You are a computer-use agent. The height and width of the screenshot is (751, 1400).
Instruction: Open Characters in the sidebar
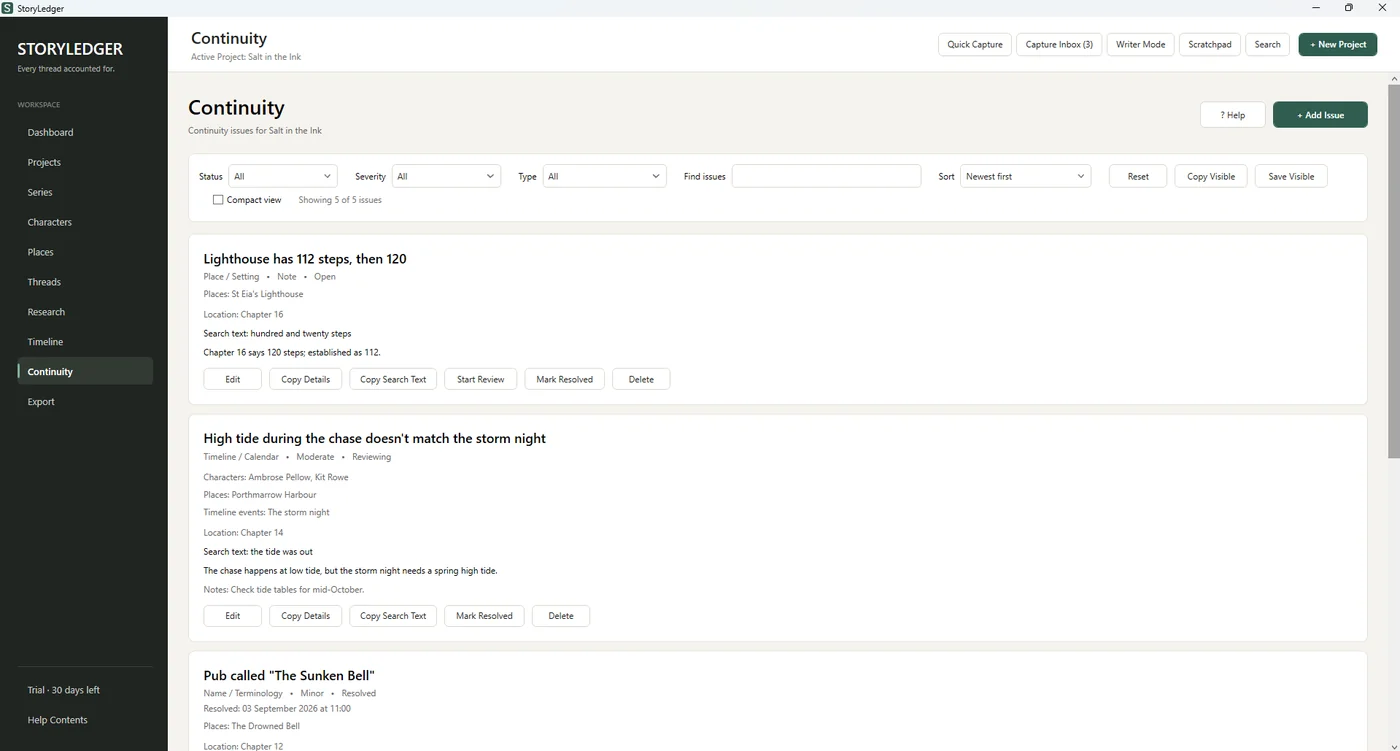coord(85,222)
